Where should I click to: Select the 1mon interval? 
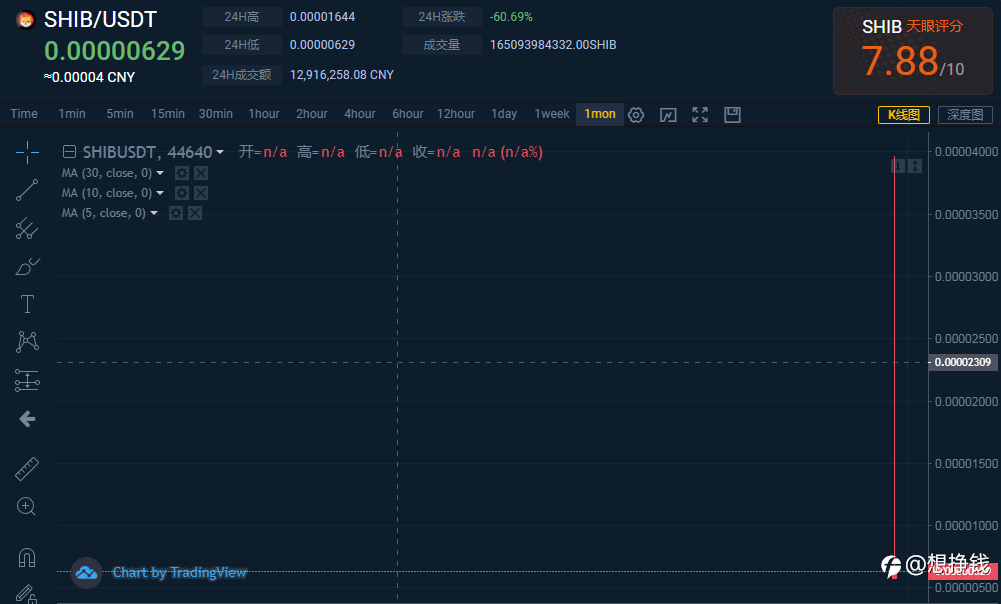pos(600,114)
